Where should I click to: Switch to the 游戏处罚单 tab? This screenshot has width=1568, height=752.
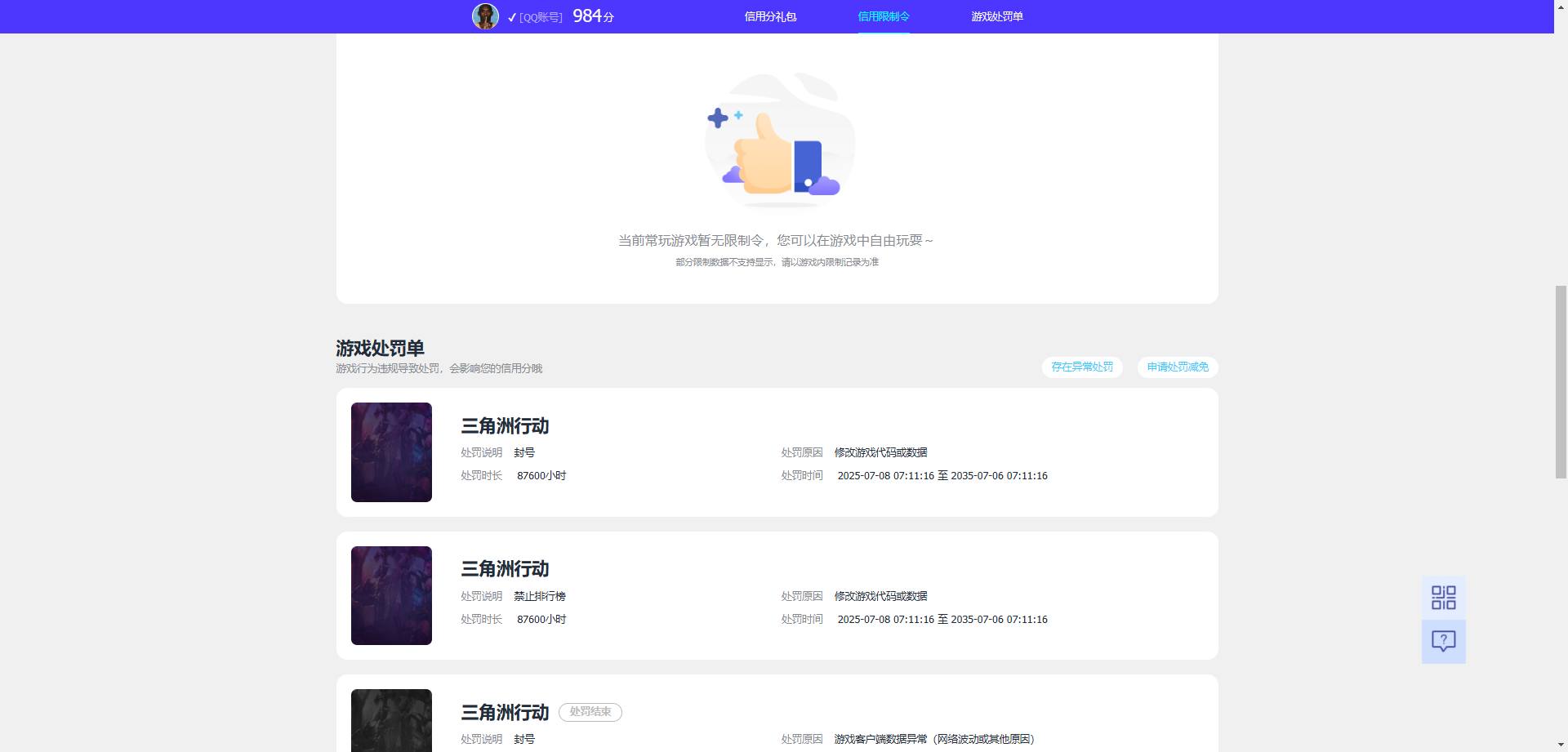coord(997,16)
